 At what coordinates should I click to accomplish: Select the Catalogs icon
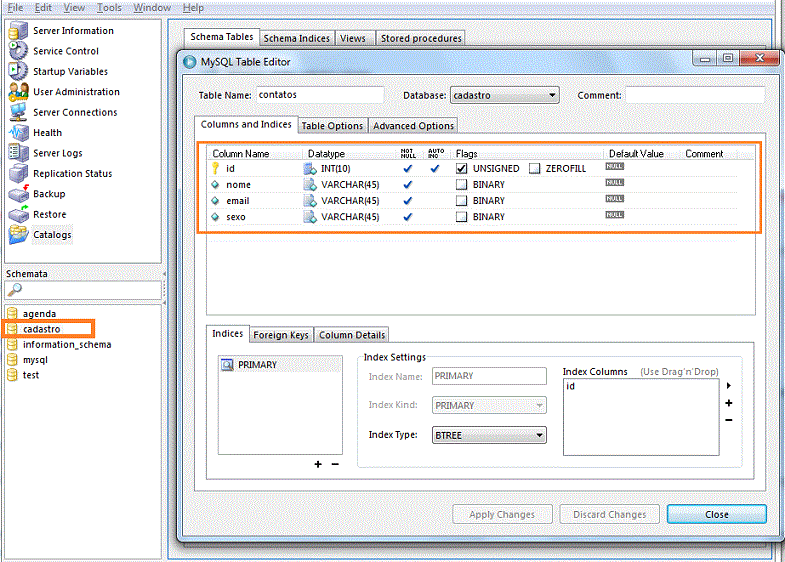tap(18, 235)
